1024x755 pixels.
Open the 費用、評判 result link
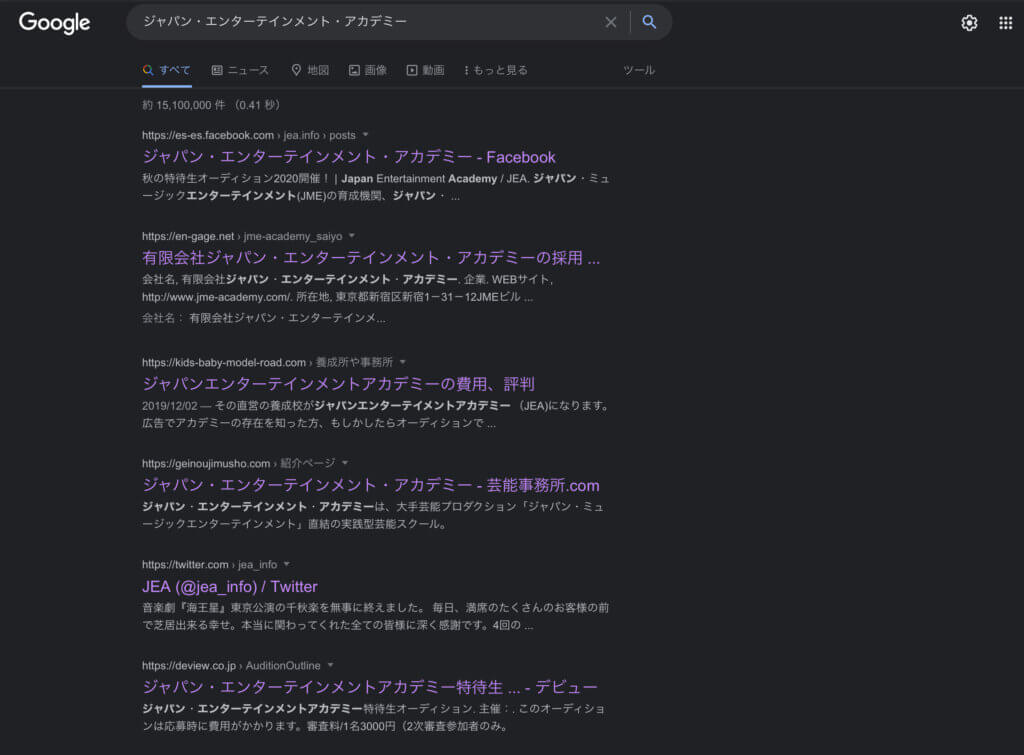click(338, 384)
